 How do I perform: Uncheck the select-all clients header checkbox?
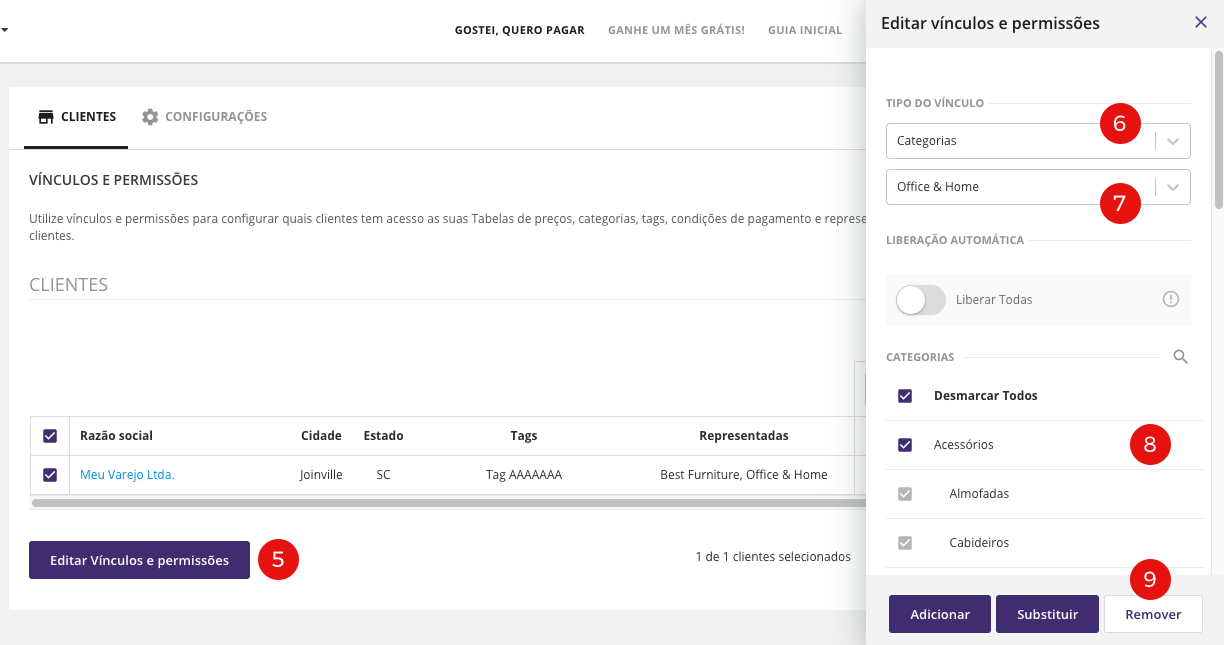coord(50,436)
